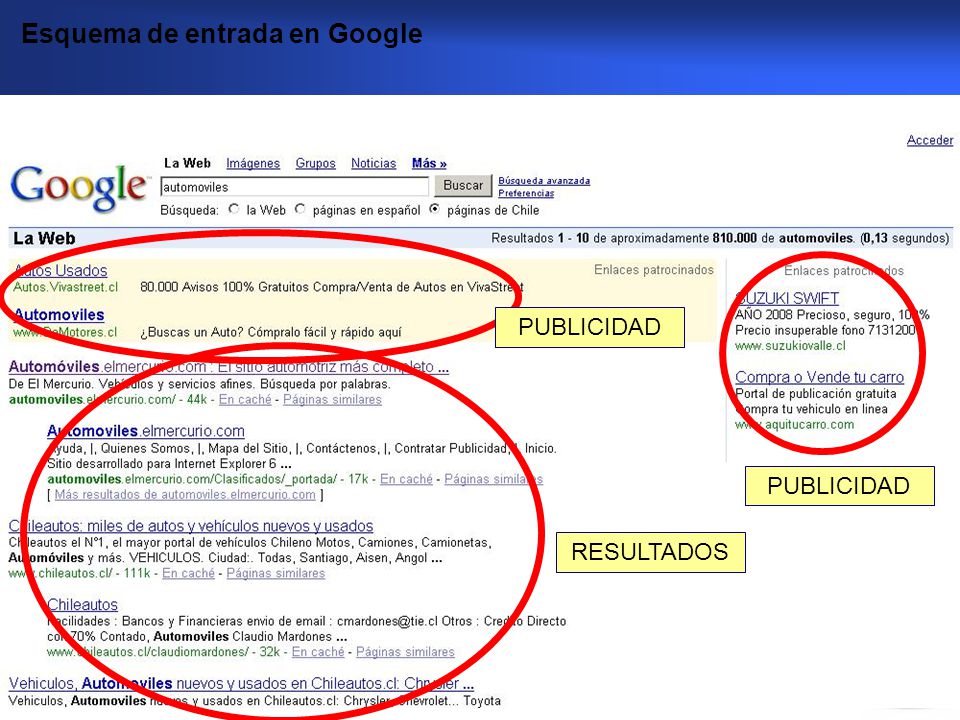Click 'Páginas similares' for 44k elmercurio result
The height and width of the screenshot is (720, 960).
(x=332, y=400)
